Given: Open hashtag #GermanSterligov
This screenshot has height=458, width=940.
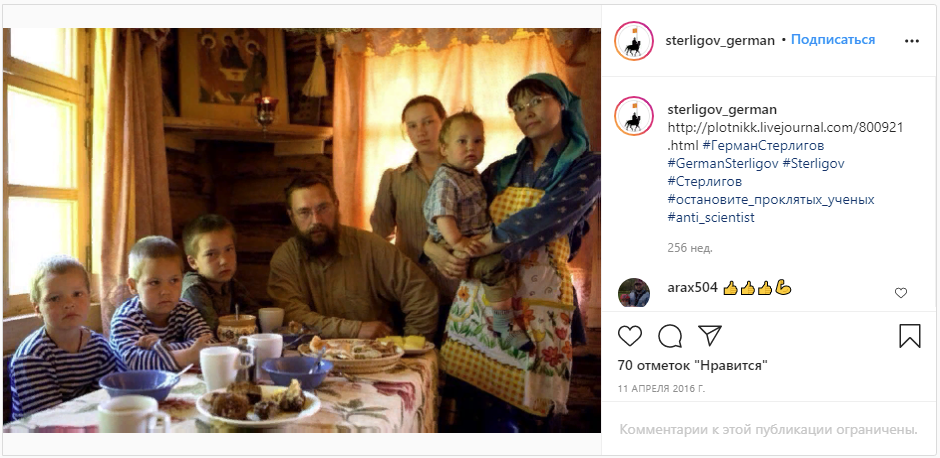Looking at the screenshot, I should click(x=722, y=164).
